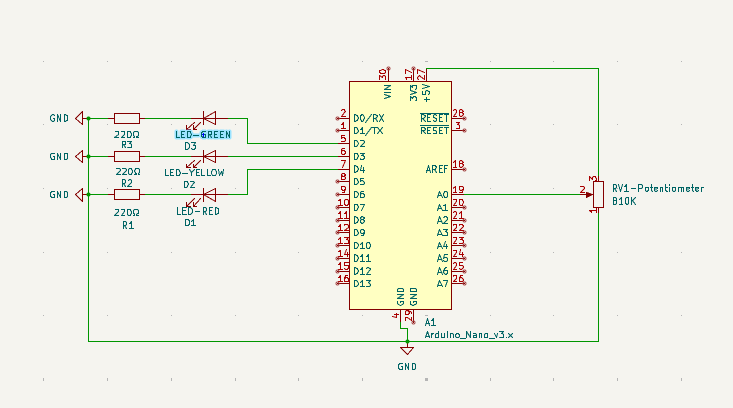This screenshot has width=733, height=408.
Task: Click the R3 reference label
Action: [x=127, y=145]
